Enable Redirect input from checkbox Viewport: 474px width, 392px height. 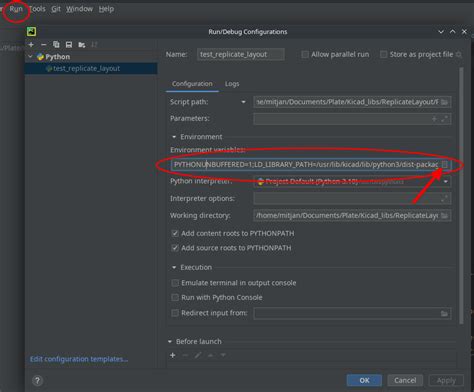pos(175,313)
